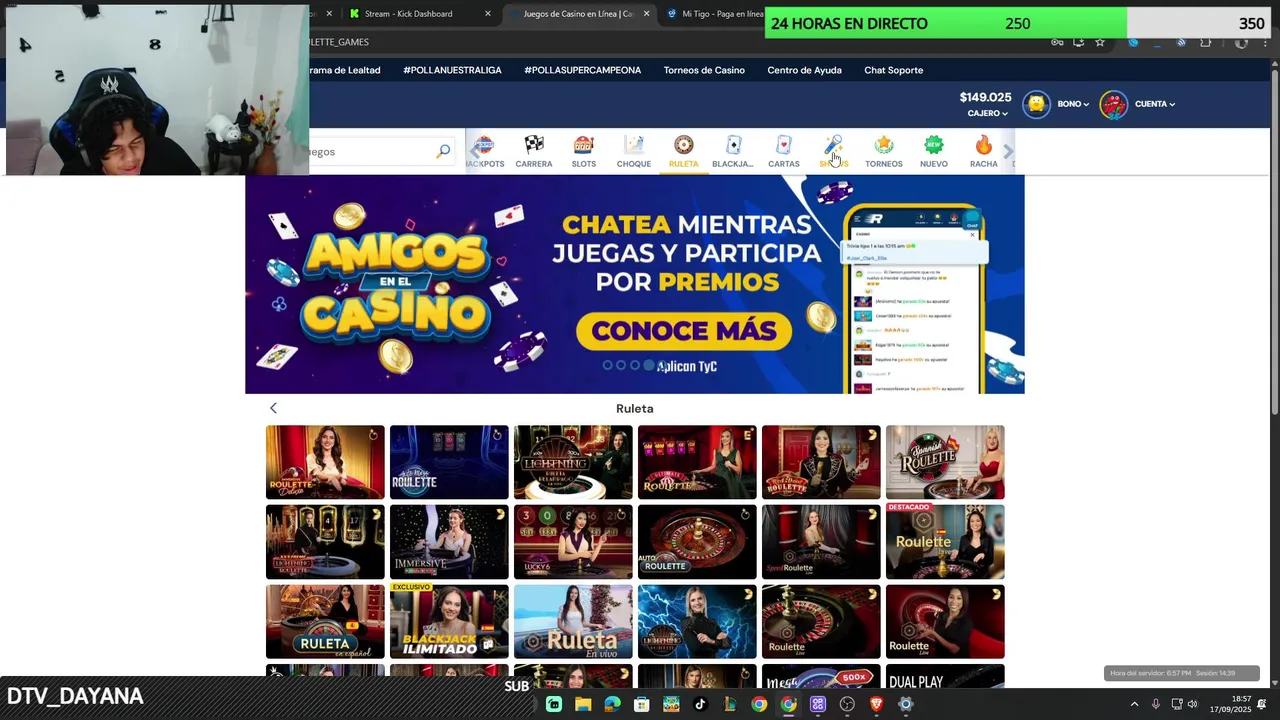Viewport: 1280px width, 720px height.
Task: Open OBS Studio from taskbar
Action: click(847, 704)
